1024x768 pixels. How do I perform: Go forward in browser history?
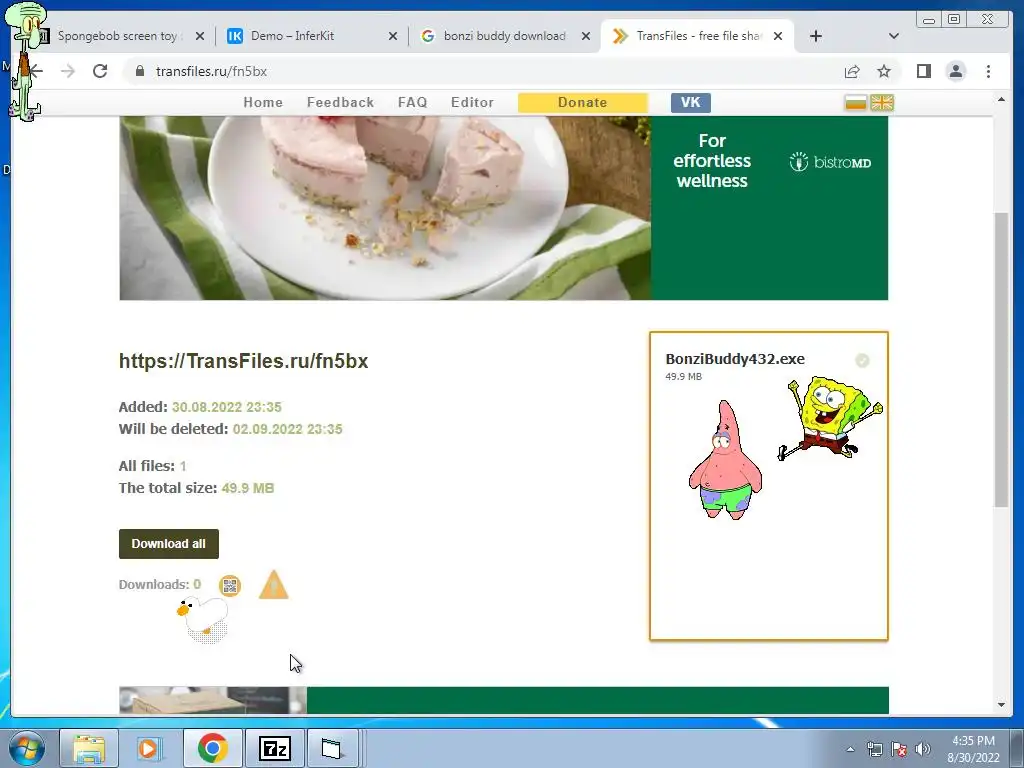[x=68, y=71]
